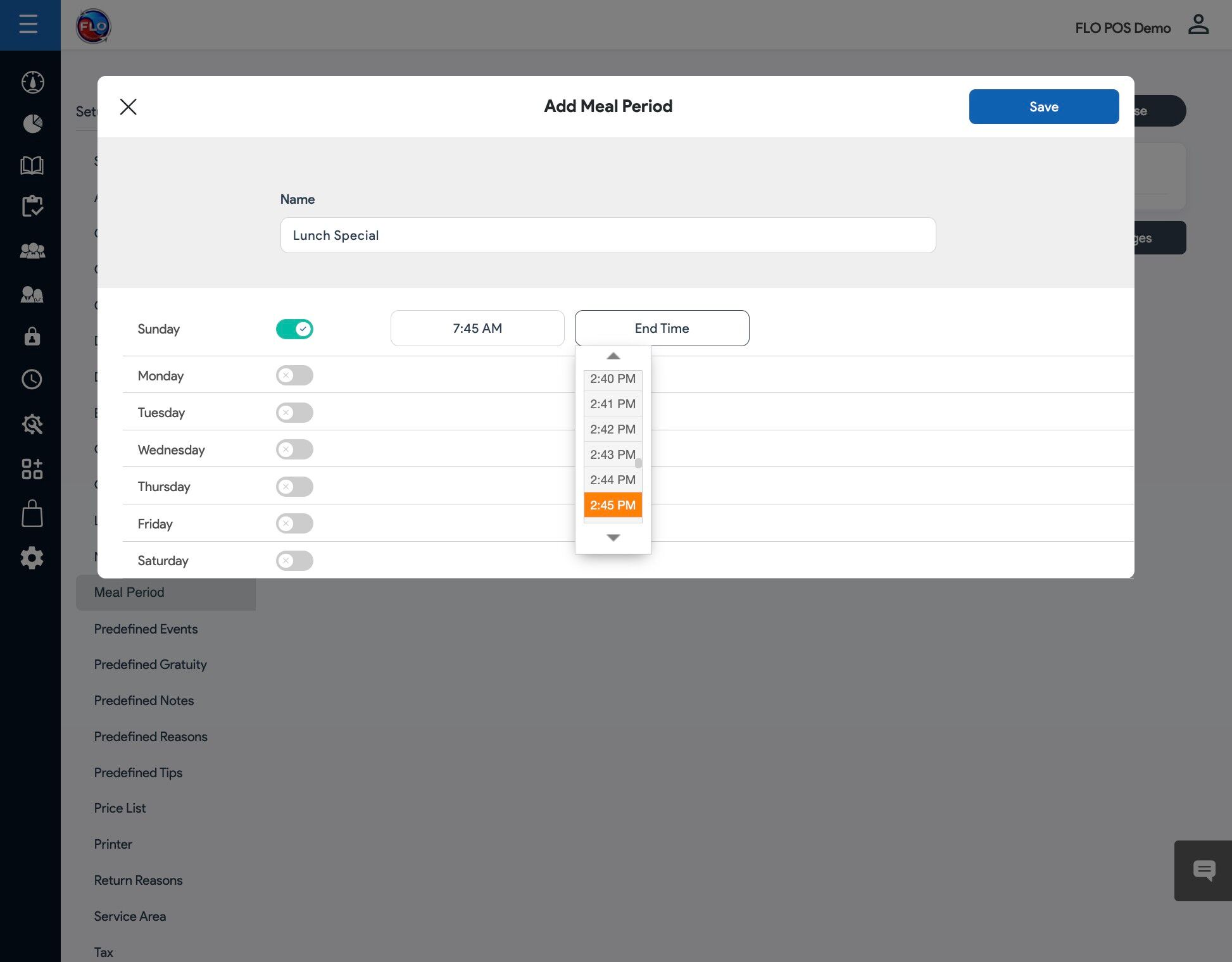Image resolution: width=1232 pixels, height=962 pixels.
Task: Open the menu book sidebar icon
Action: coord(32,166)
